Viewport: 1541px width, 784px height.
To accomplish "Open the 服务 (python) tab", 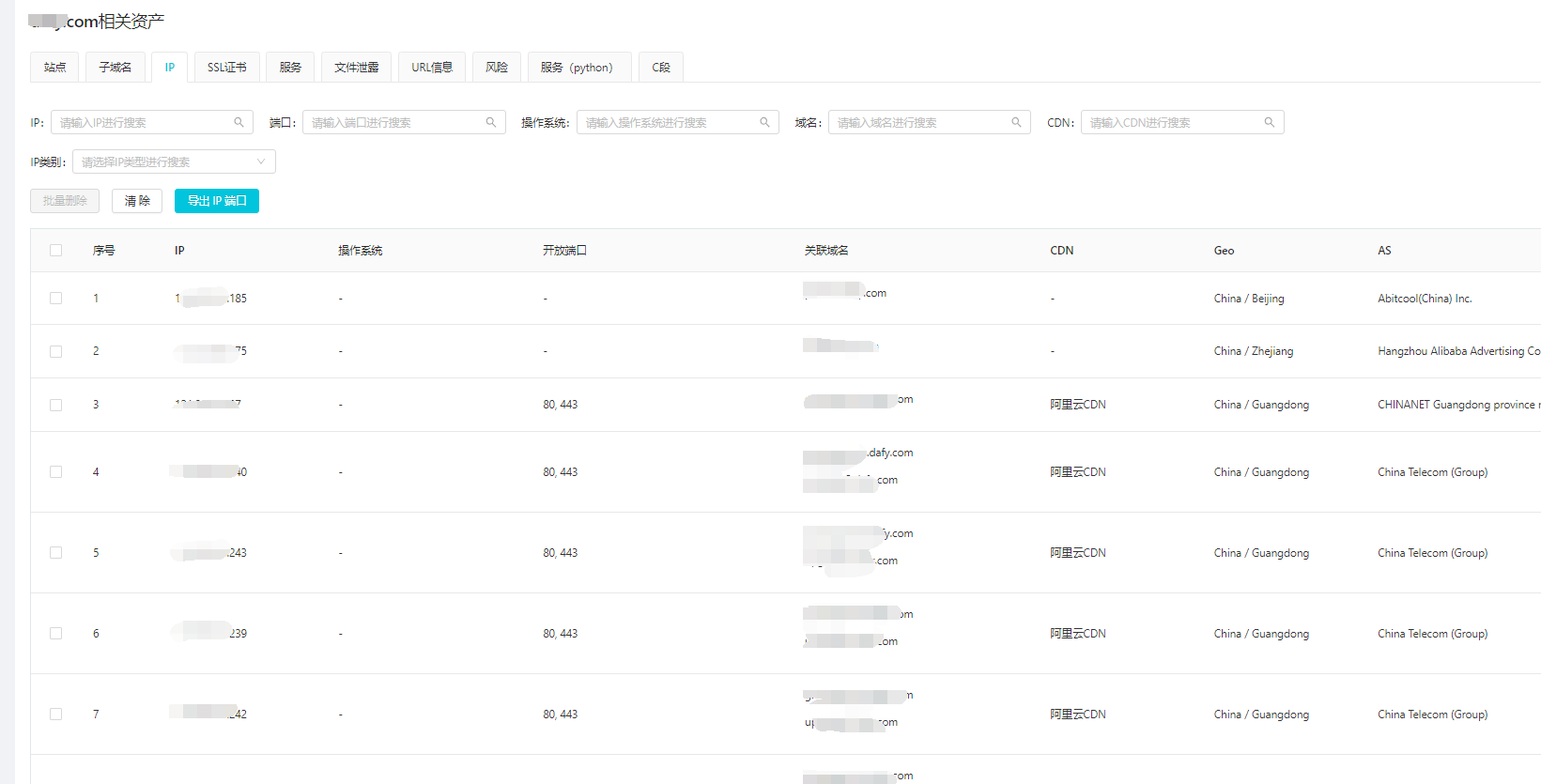I will 578,68.
